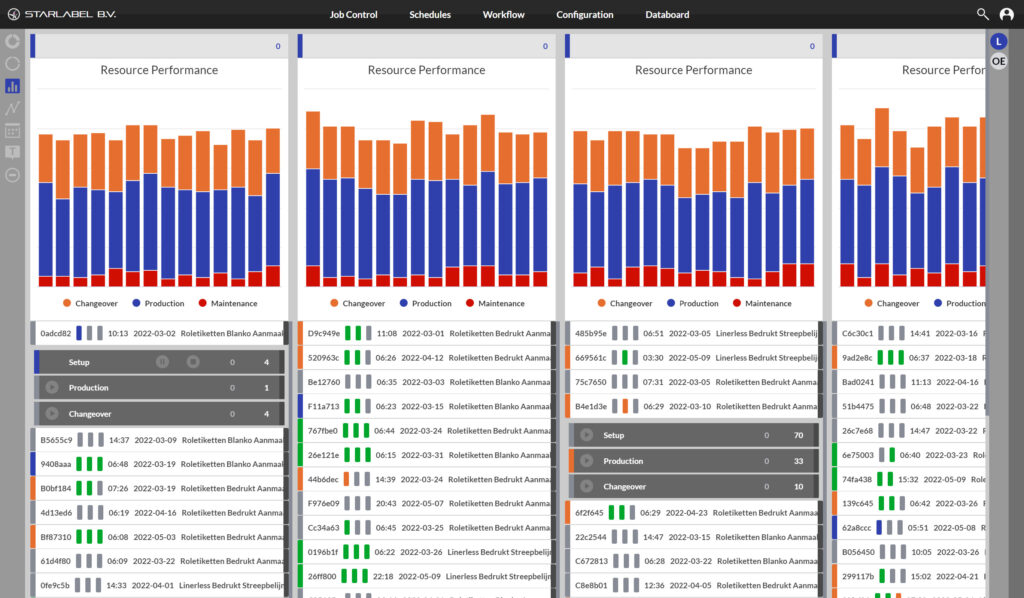The image size is (1024, 598).
Task: Click counter 0 in header above job 485b95e chart
Action: tap(812, 46)
